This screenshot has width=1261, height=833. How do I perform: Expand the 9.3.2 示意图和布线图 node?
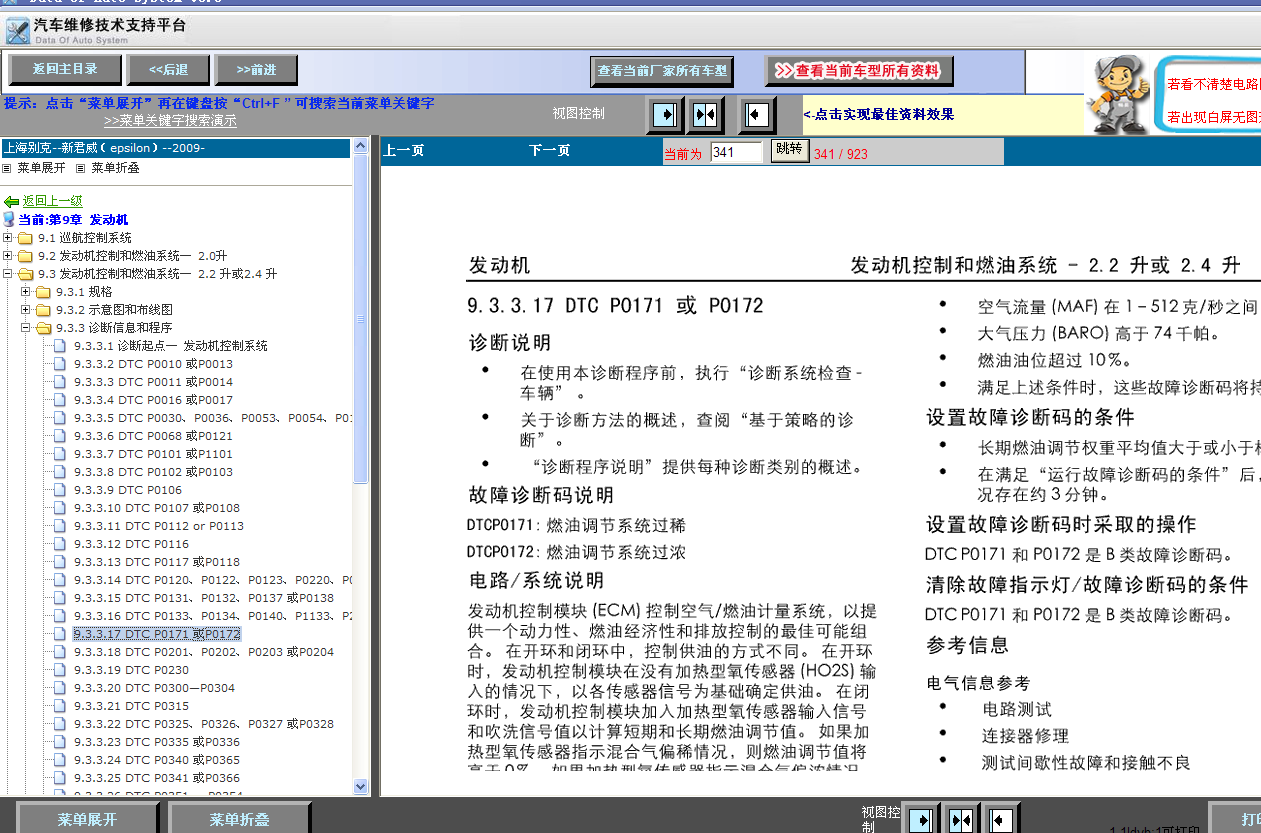click(x=26, y=310)
